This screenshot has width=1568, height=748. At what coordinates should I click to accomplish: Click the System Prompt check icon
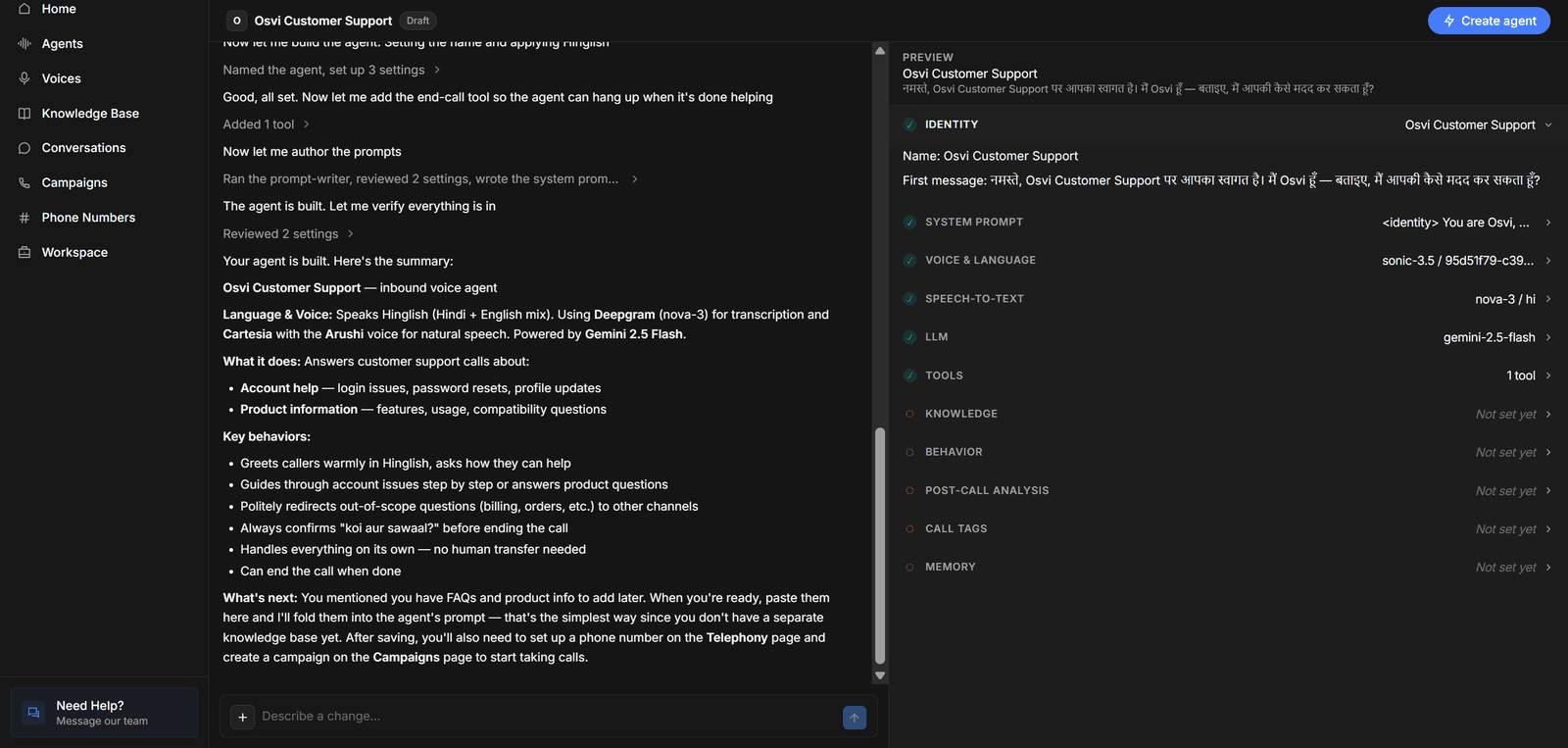[909, 222]
